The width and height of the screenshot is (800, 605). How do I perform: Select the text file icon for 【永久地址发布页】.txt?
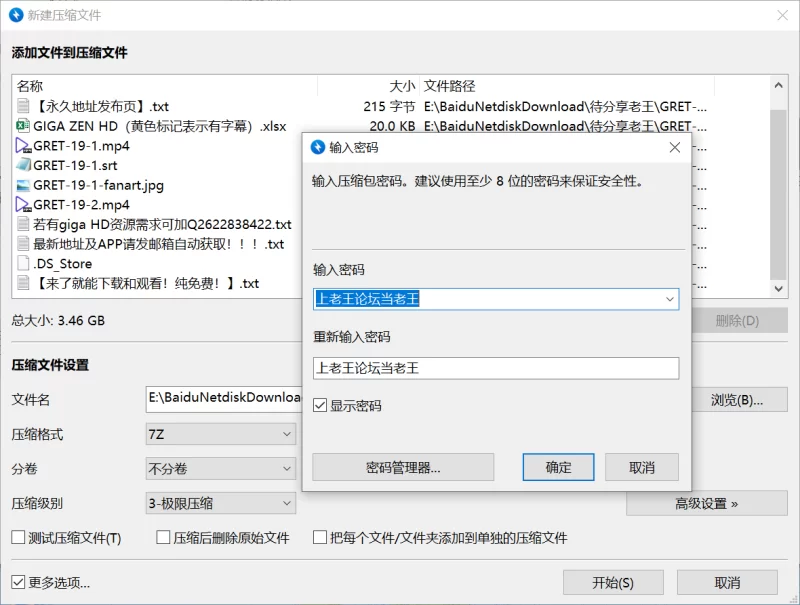click(23, 106)
